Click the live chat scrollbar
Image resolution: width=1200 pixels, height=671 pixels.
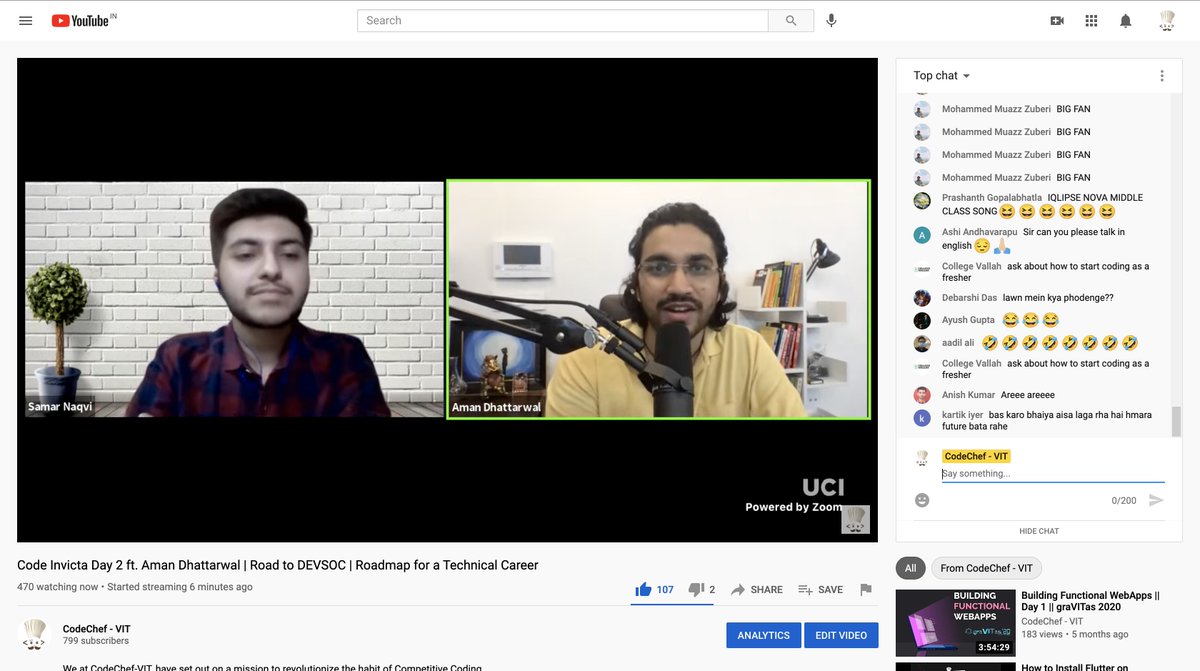pos(1176,421)
